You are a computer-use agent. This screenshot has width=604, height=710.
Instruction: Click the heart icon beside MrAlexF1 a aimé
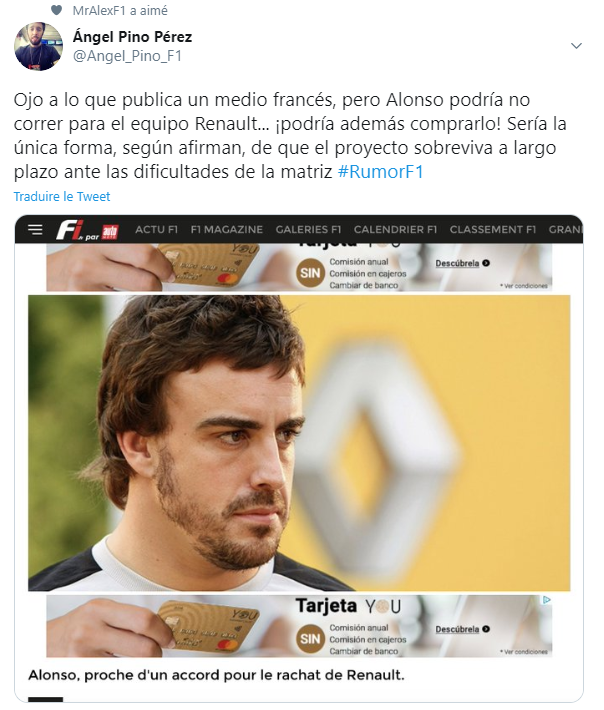tap(56, 10)
